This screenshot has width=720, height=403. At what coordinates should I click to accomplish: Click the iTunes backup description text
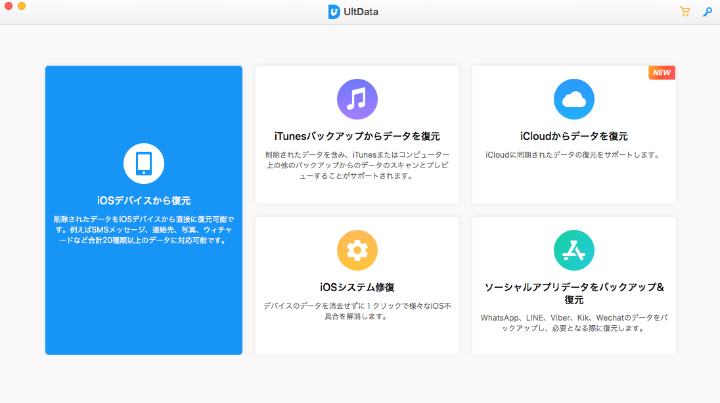tap(357, 165)
